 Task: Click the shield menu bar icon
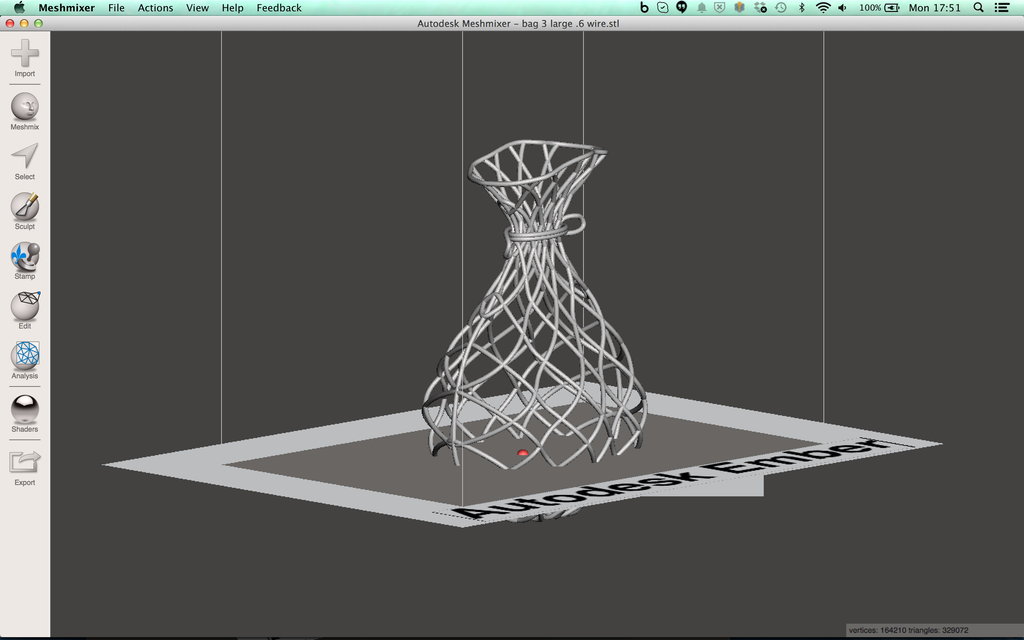720,8
